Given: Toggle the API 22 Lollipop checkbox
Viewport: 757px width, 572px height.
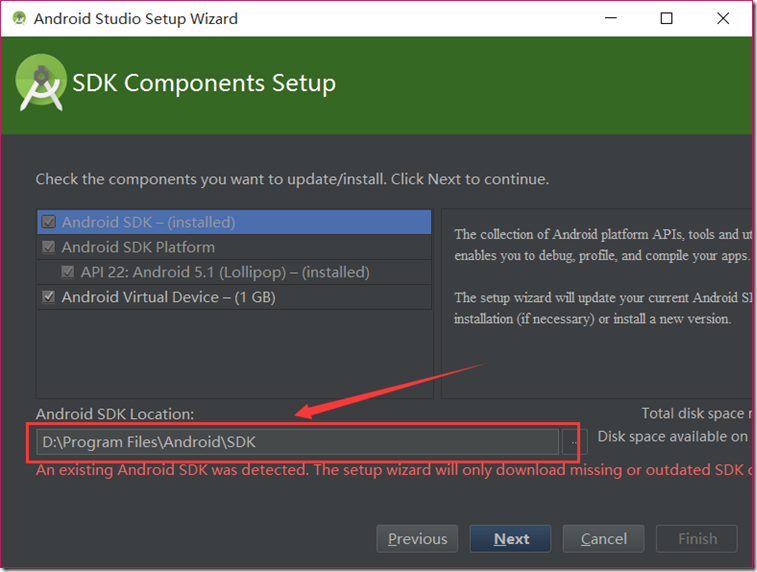Looking at the screenshot, I should click(68, 272).
